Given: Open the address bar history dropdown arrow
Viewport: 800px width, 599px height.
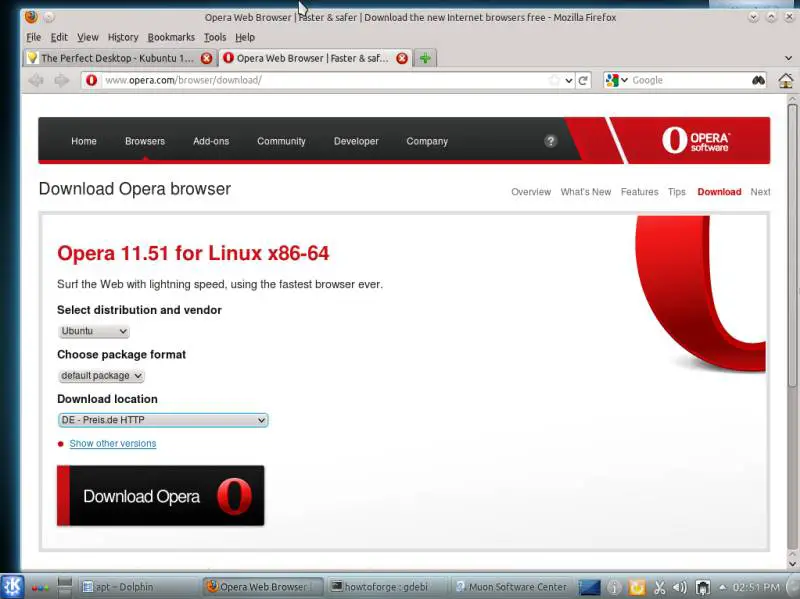Looking at the screenshot, I should click(x=569, y=80).
